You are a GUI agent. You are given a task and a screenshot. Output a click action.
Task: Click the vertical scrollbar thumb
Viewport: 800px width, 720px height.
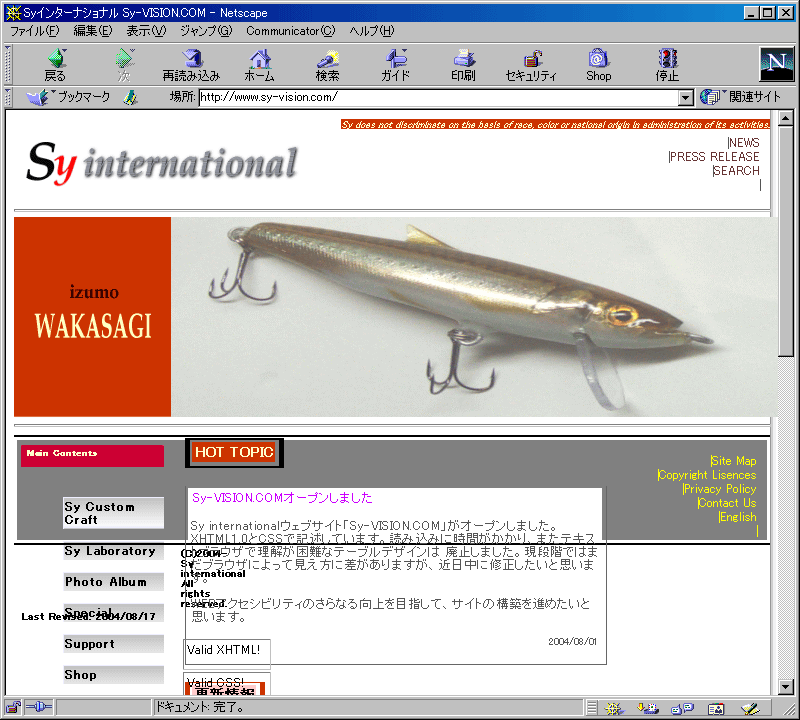[786, 241]
